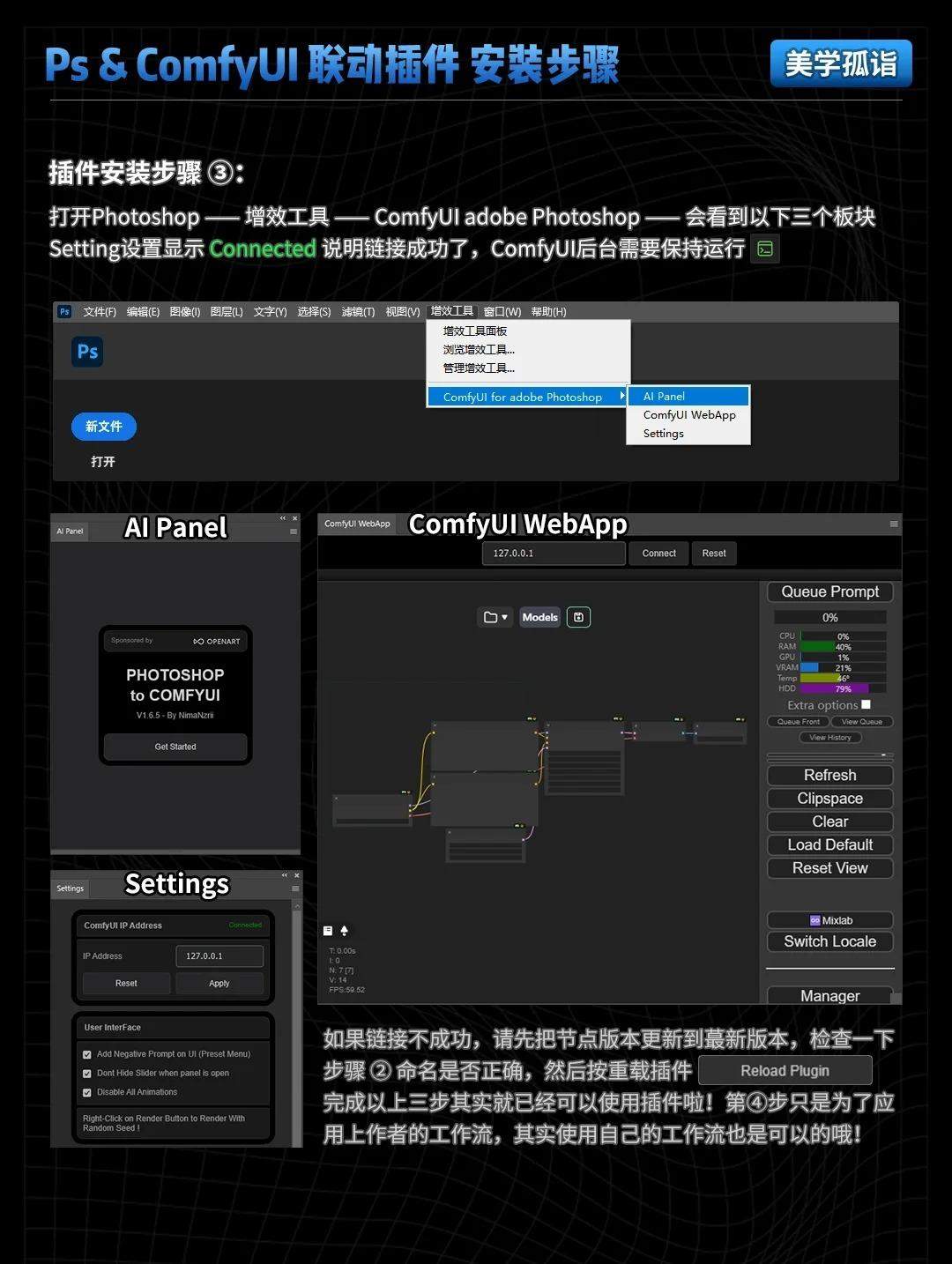The width and height of the screenshot is (952, 1264).
Task: Open the ComfyUI Manager button
Action: coord(830,995)
